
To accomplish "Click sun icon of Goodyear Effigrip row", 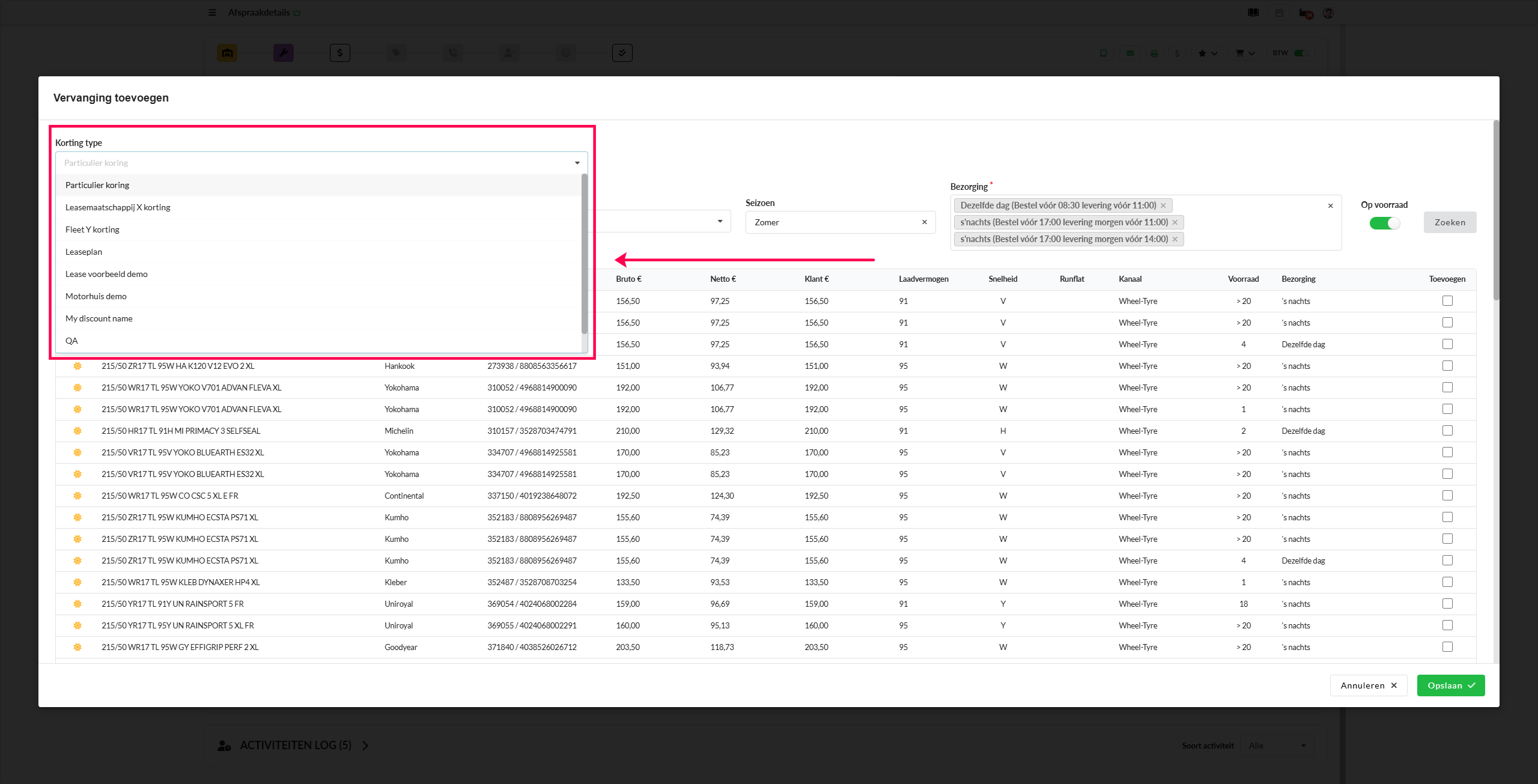I will pos(78,647).
